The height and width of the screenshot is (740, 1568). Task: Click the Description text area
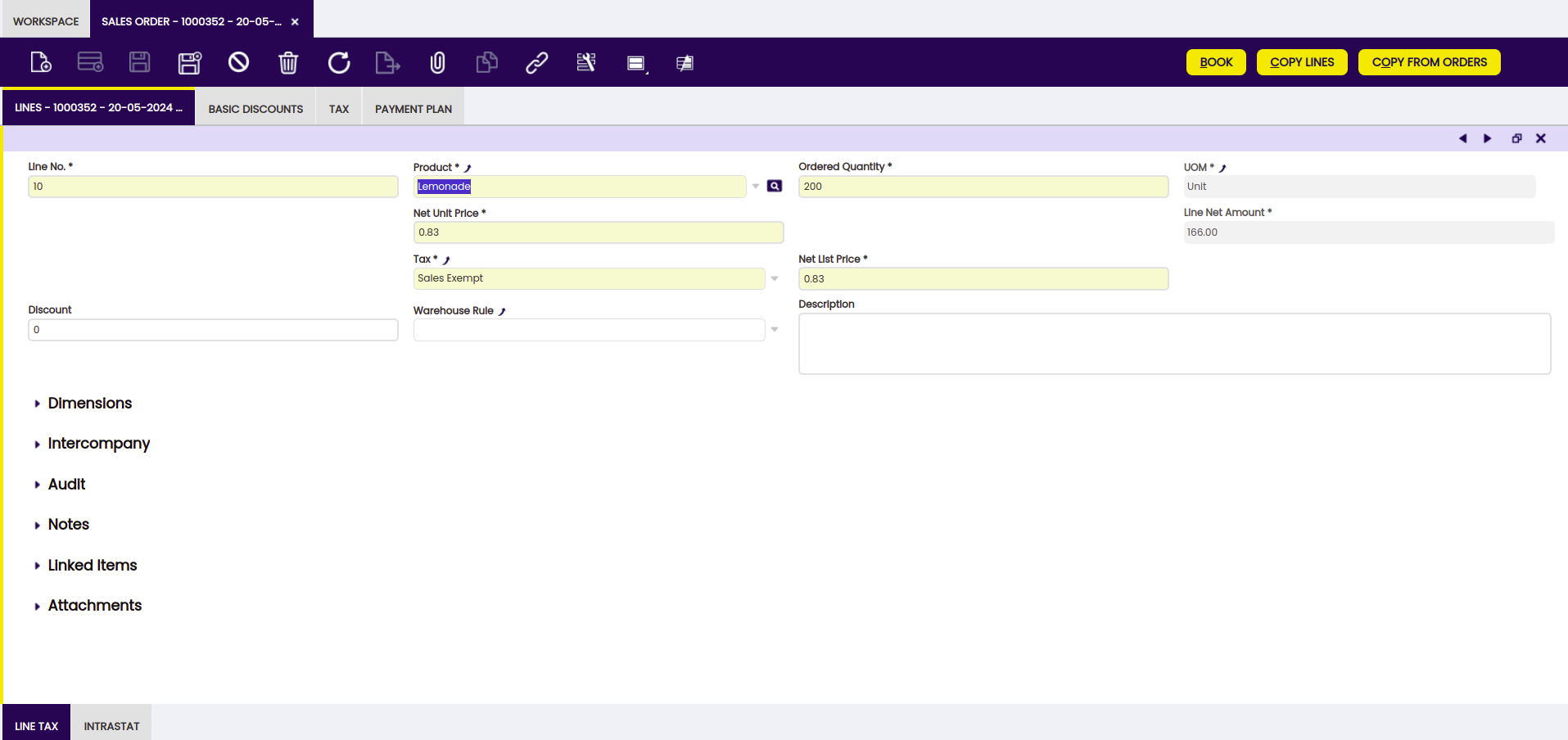(x=1174, y=344)
